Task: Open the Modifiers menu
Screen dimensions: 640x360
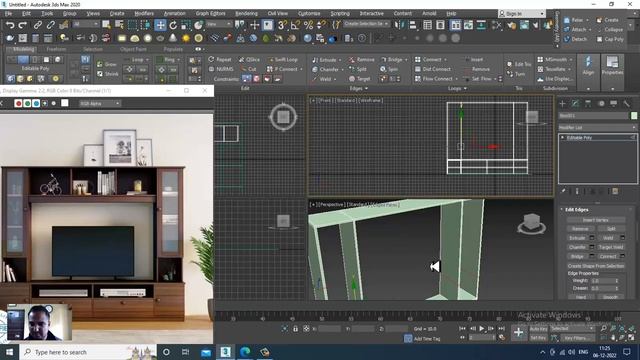Action: pyautogui.click(x=144, y=13)
